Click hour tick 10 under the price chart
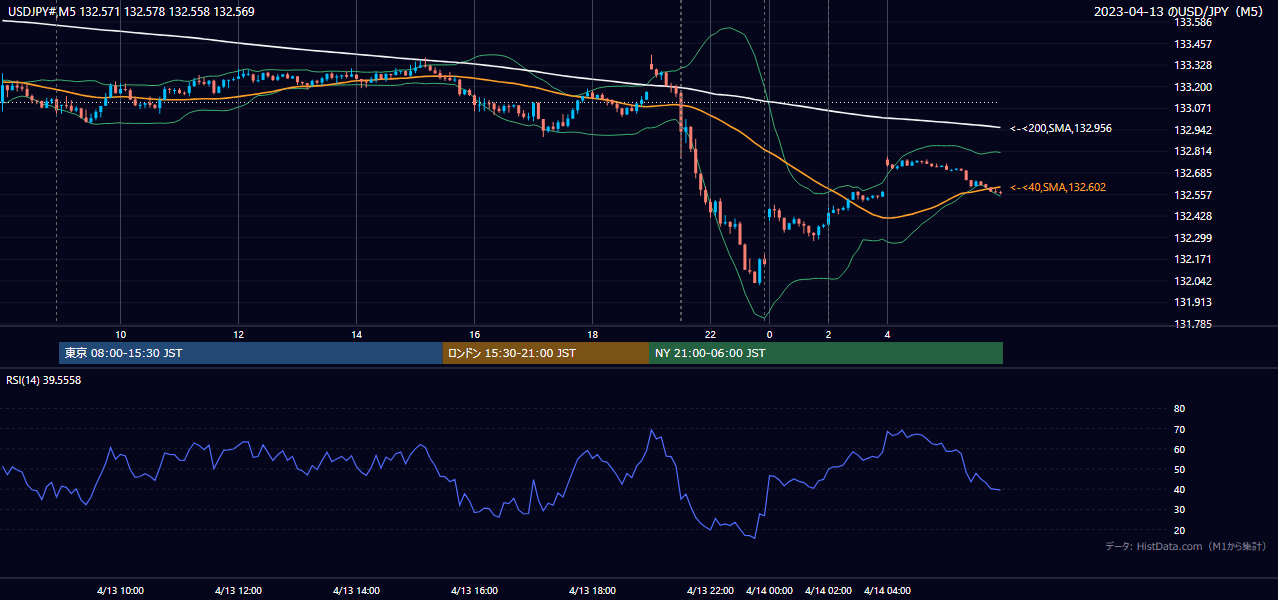 [120, 334]
